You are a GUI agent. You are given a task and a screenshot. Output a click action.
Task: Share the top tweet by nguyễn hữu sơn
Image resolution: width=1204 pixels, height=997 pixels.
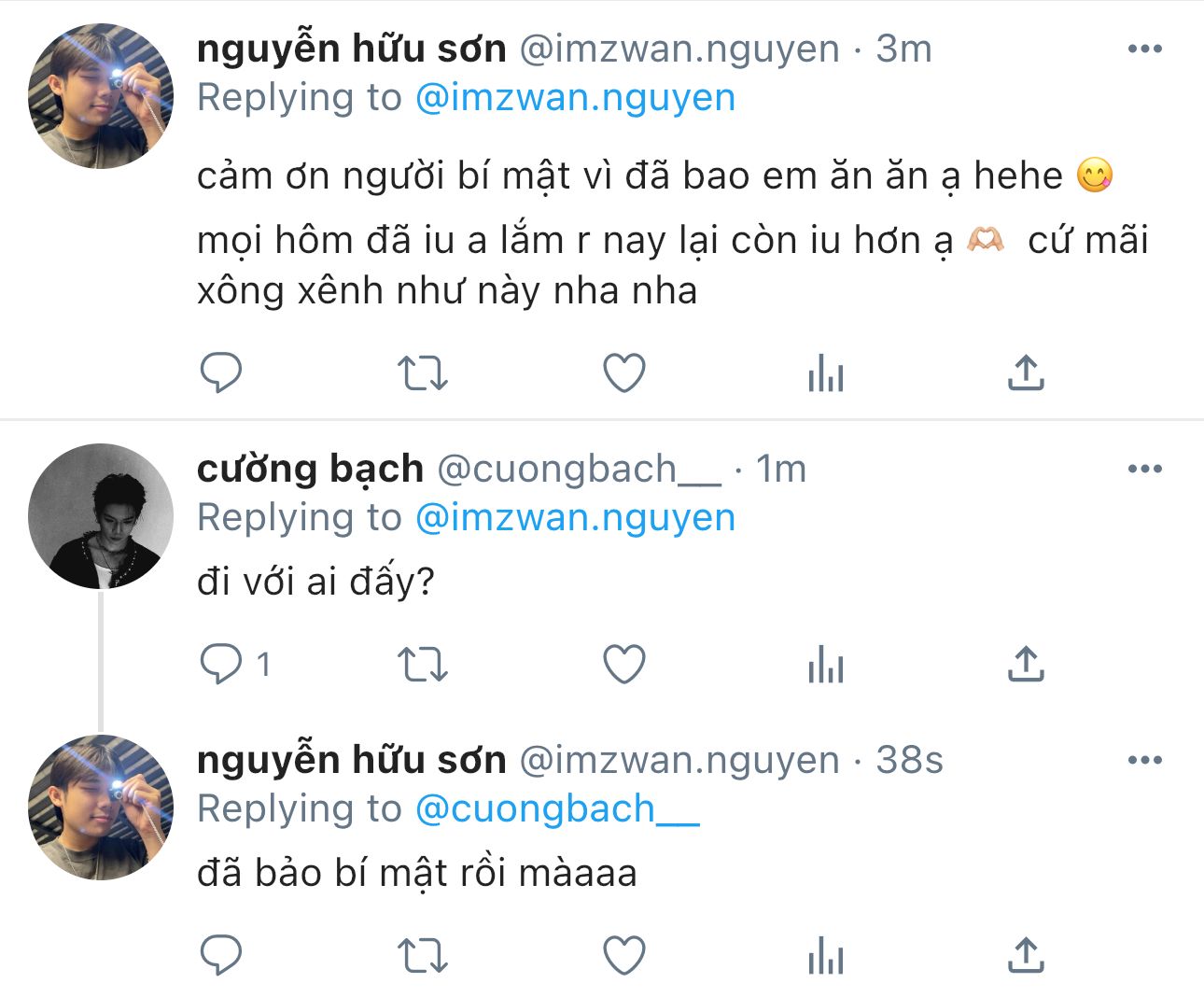pyautogui.click(x=1026, y=373)
